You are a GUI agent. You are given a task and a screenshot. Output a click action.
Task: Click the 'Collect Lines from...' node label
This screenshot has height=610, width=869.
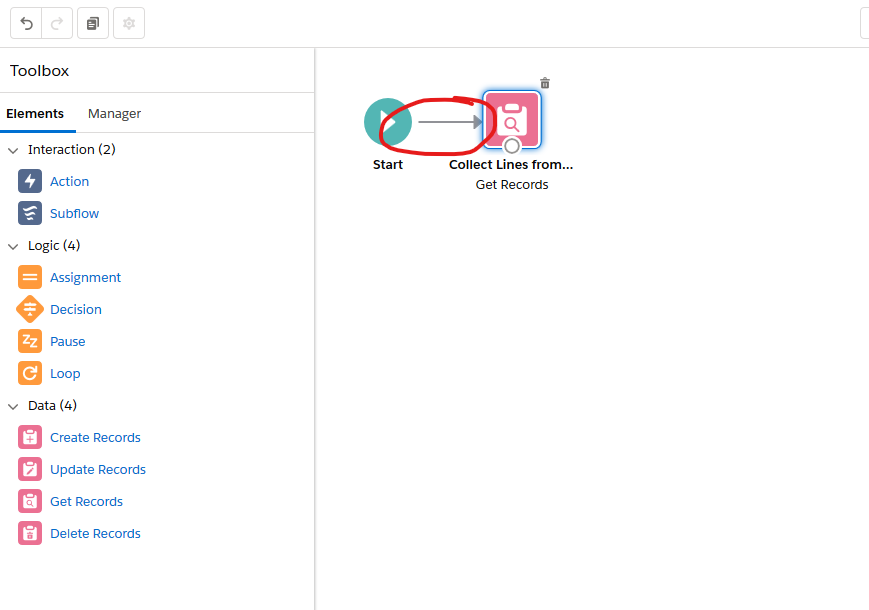[511, 165]
